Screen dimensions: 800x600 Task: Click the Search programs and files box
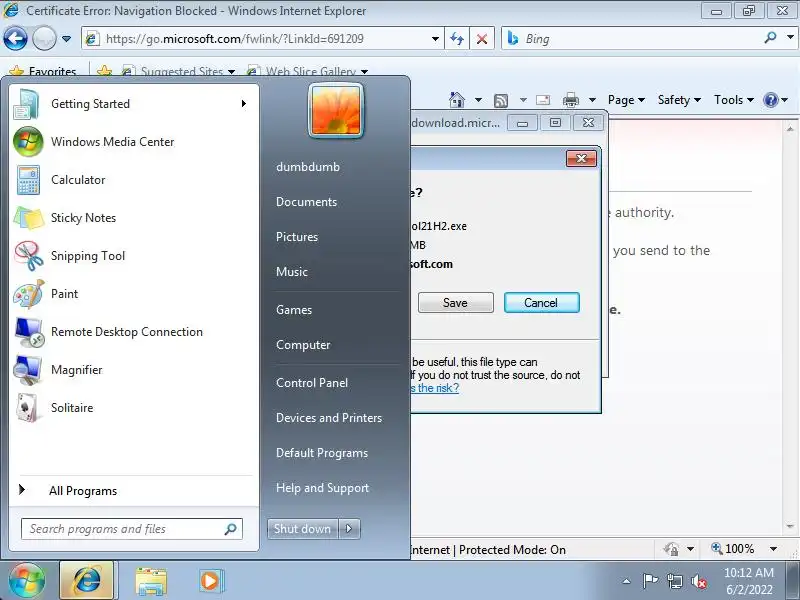point(132,529)
